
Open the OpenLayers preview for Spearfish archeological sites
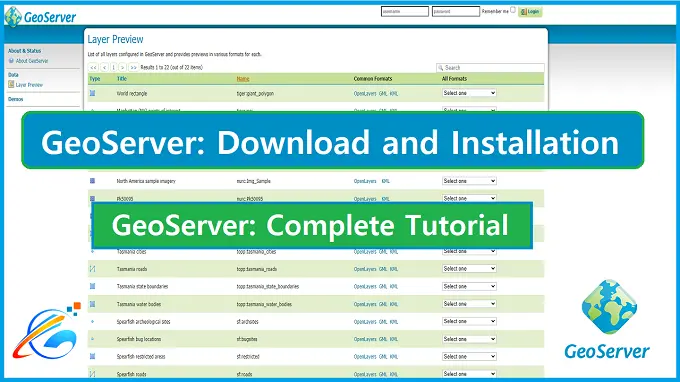[365, 322]
